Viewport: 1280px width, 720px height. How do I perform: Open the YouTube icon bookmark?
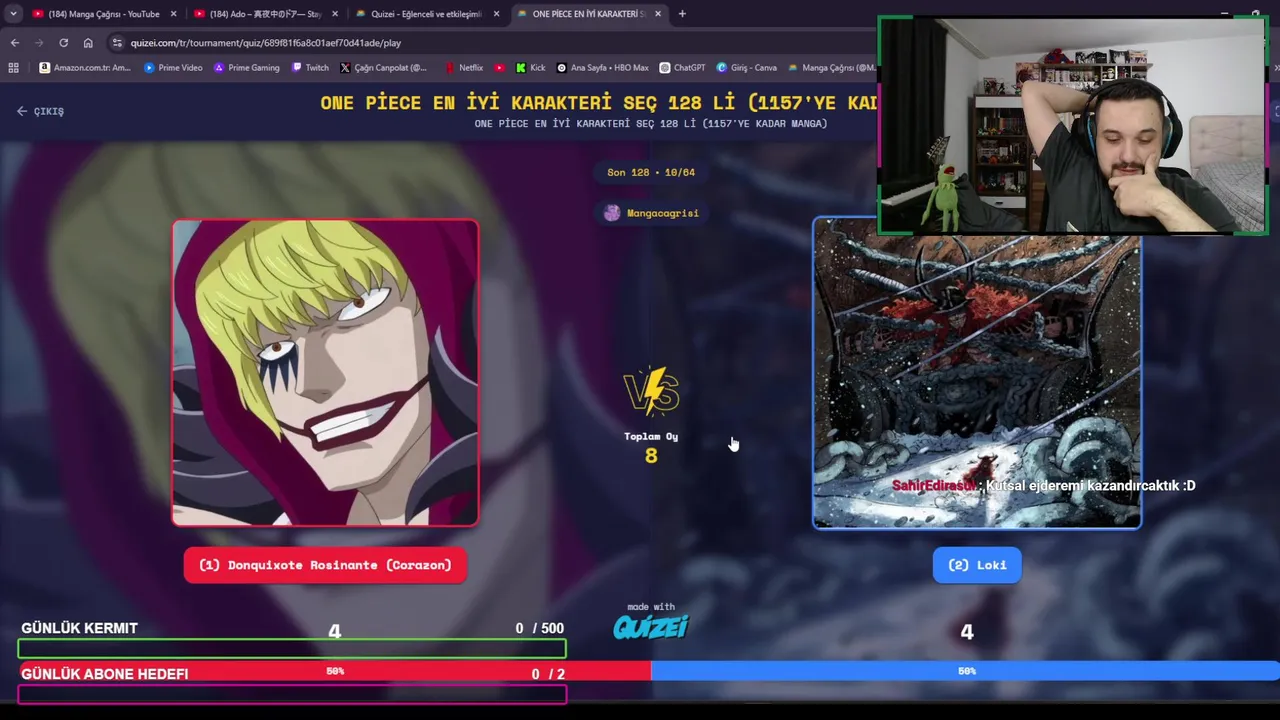(x=500, y=68)
